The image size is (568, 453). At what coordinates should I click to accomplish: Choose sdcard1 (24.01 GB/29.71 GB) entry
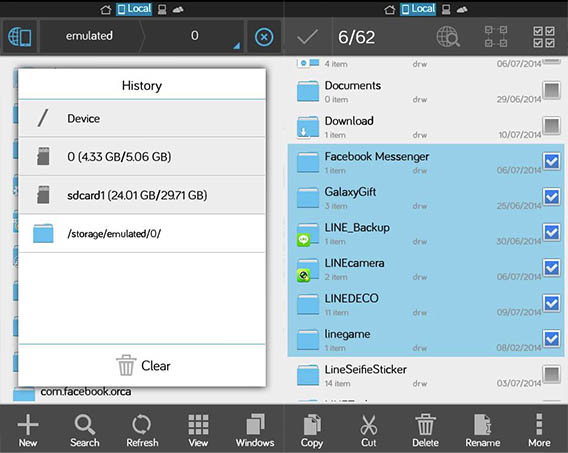(x=142, y=195)
